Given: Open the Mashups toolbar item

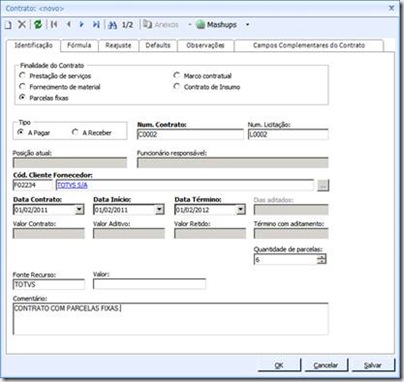Looking at the screenshot, I should coord(217,25).
